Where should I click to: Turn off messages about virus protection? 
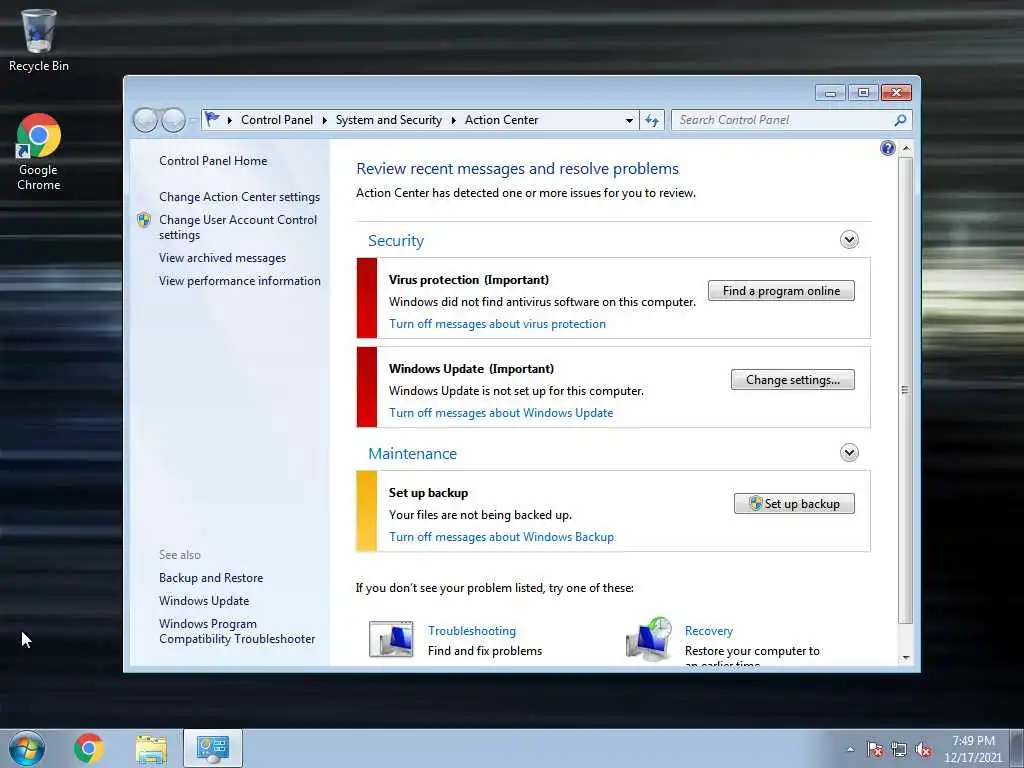coord(498,324)
